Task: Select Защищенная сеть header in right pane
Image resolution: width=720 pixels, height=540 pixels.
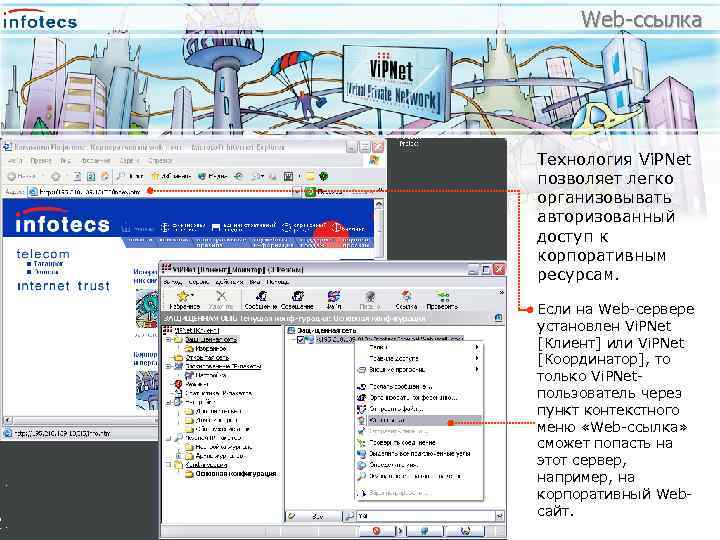Action: coord(327,331)
